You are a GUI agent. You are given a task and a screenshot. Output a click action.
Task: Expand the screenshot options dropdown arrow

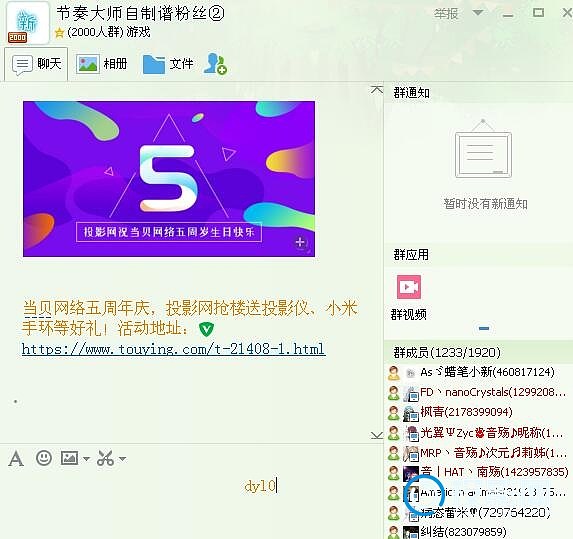(x=122, y=459)
